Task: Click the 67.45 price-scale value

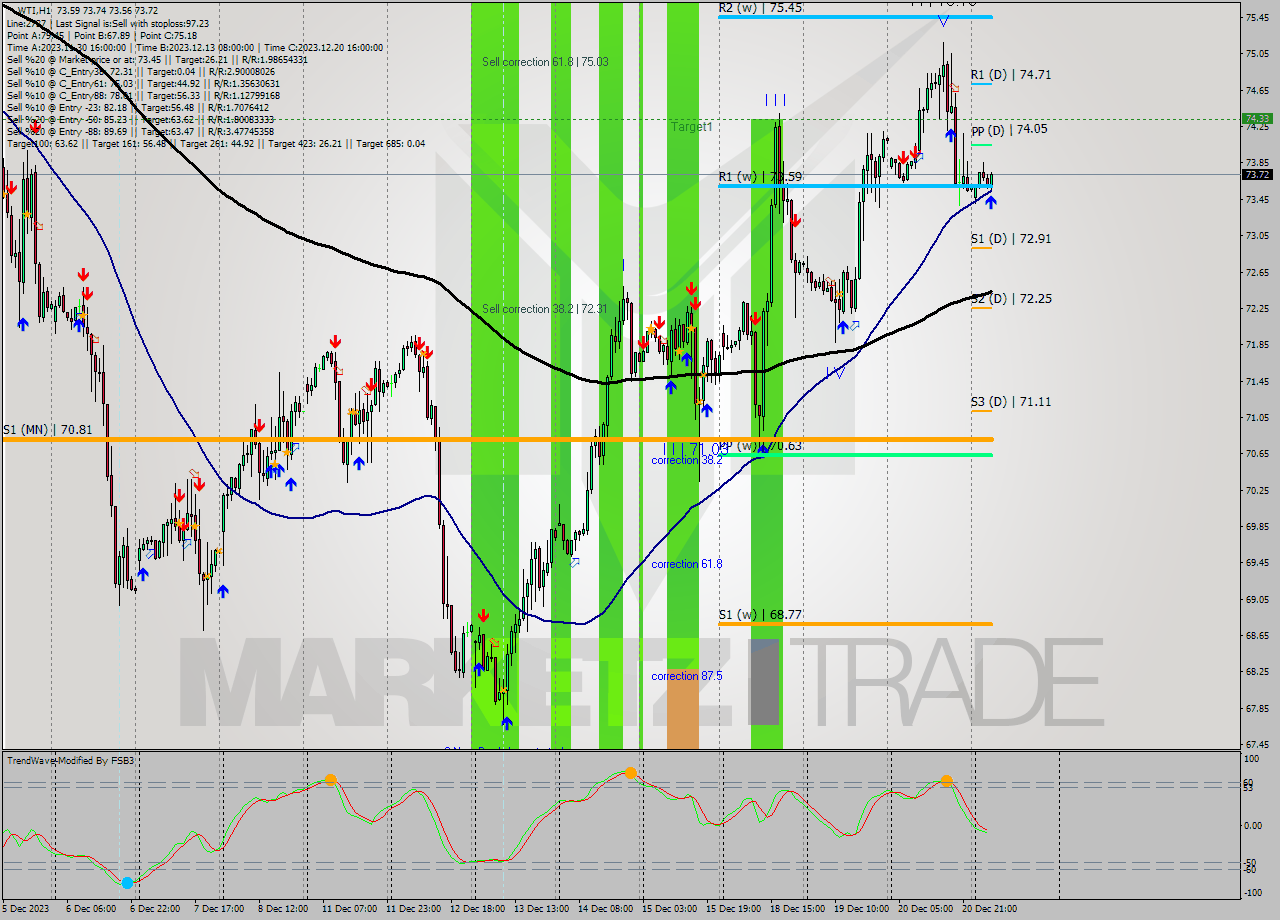Action: 1257,745
